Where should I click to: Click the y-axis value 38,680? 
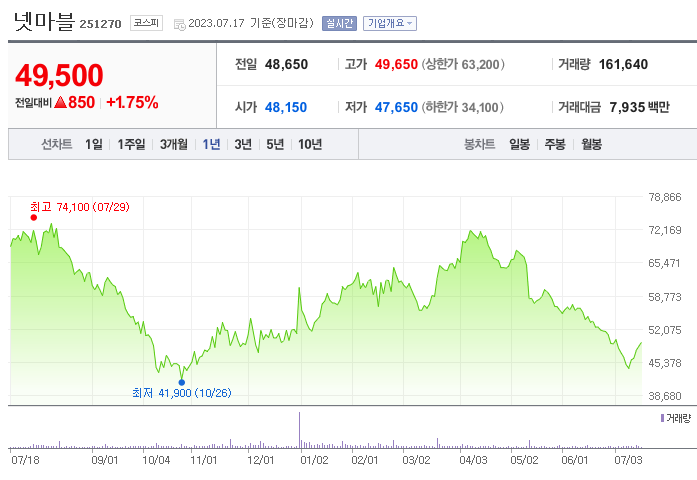pyautogui.click(x=665, y=396)
